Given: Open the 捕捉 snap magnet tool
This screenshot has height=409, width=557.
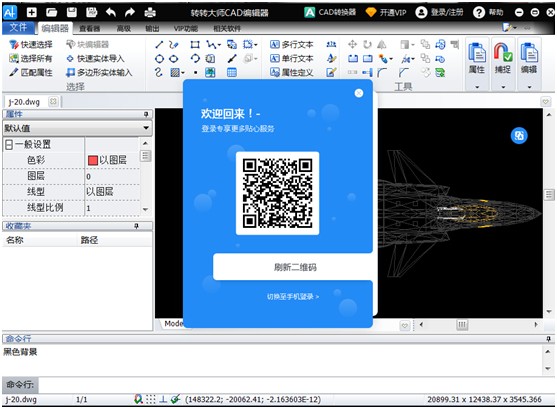Looking at the screenshot, I should 503,58.
